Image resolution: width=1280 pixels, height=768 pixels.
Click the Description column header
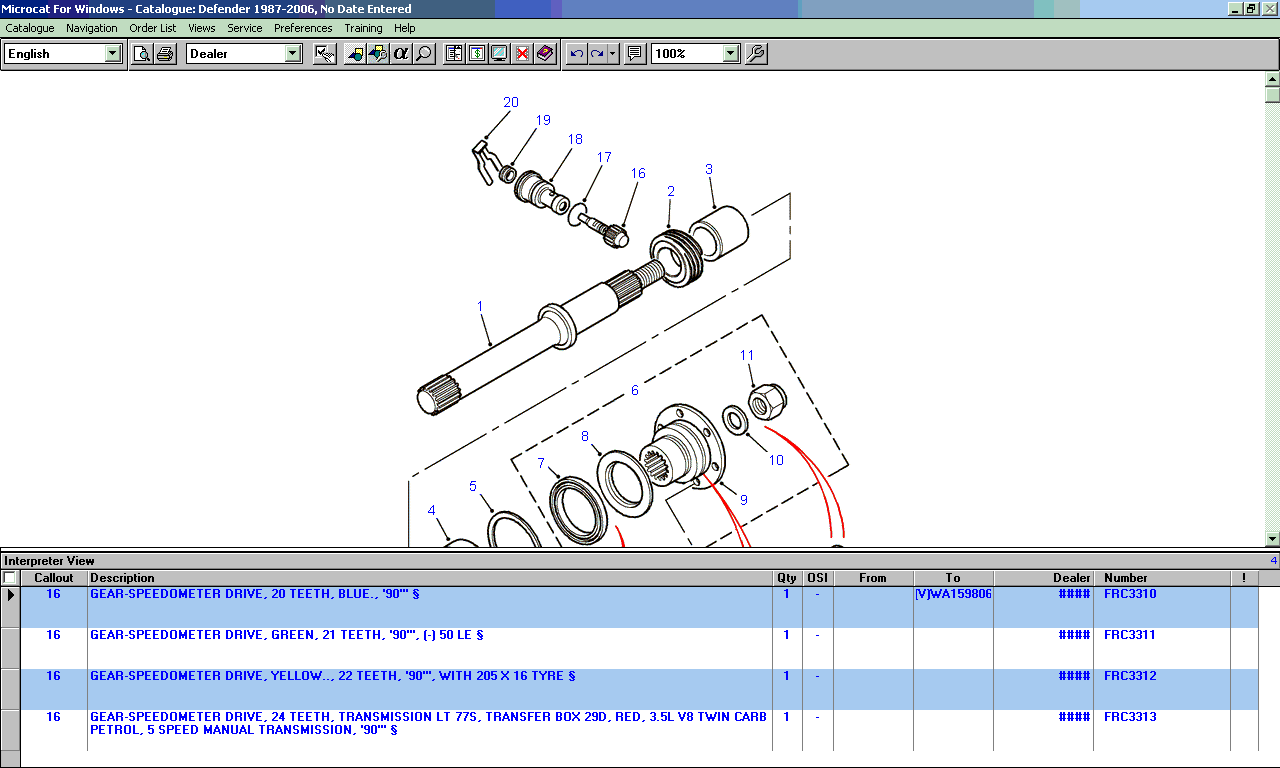click(x=430, y=578)
